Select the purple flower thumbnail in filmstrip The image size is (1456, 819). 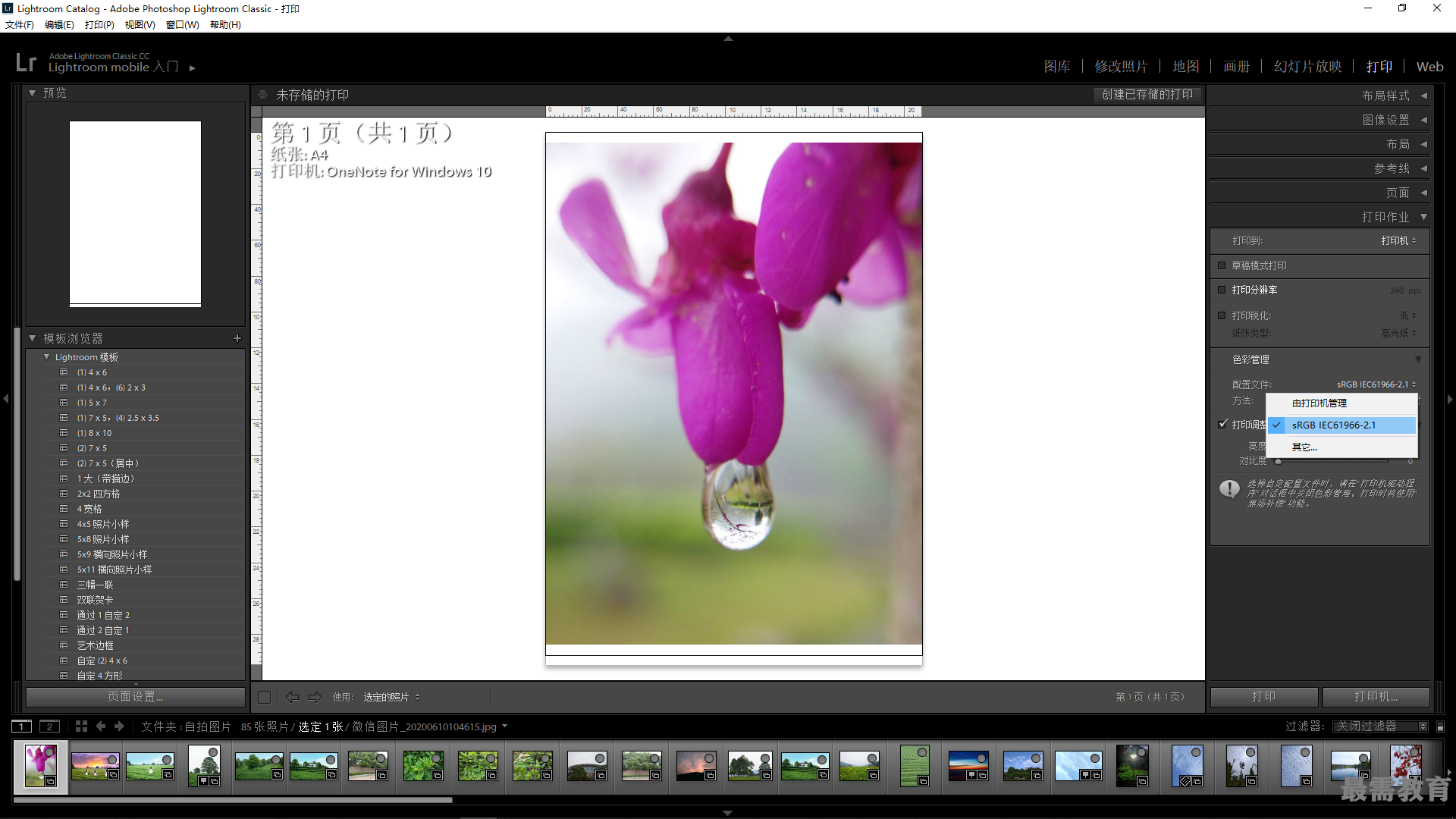tap(41, 766)
